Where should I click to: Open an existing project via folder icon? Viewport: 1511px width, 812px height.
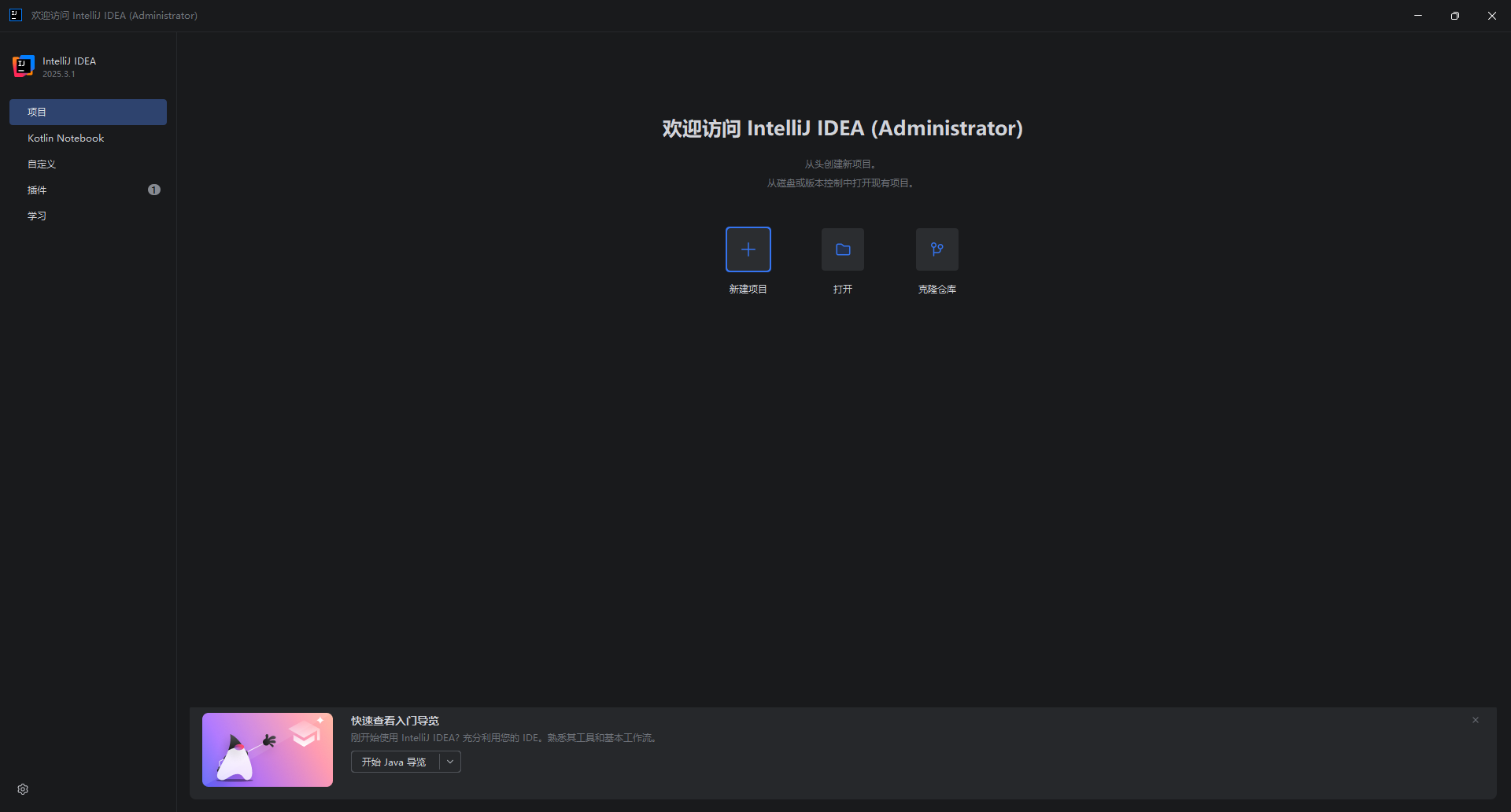click(842, 249)
